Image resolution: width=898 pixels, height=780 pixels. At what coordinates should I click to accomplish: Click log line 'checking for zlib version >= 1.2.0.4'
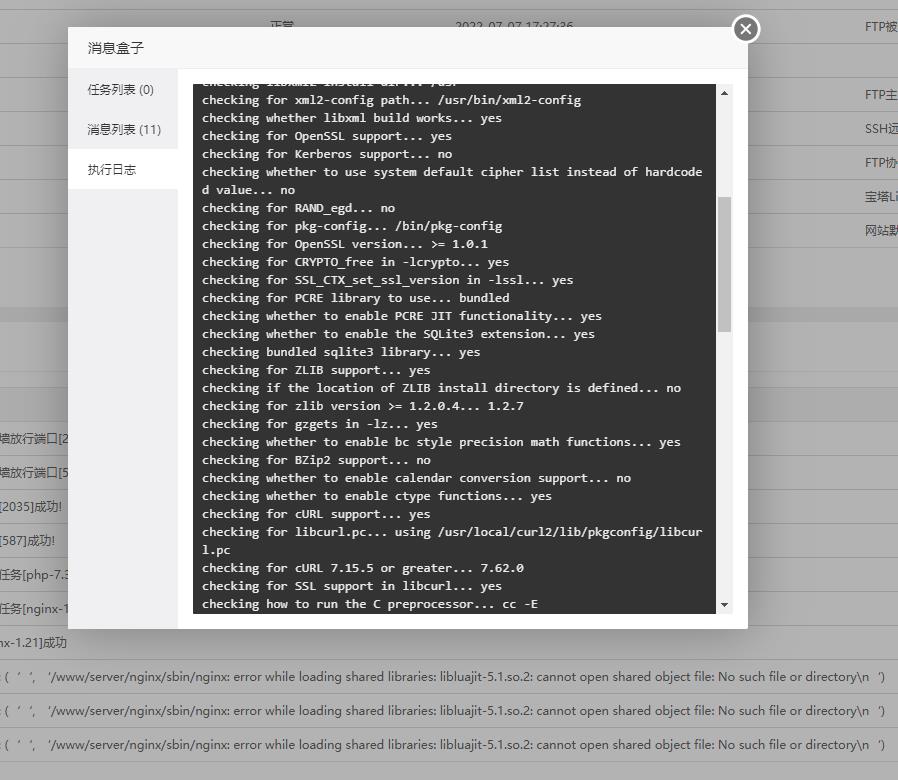pyautogui.click(x=363, y=406)
